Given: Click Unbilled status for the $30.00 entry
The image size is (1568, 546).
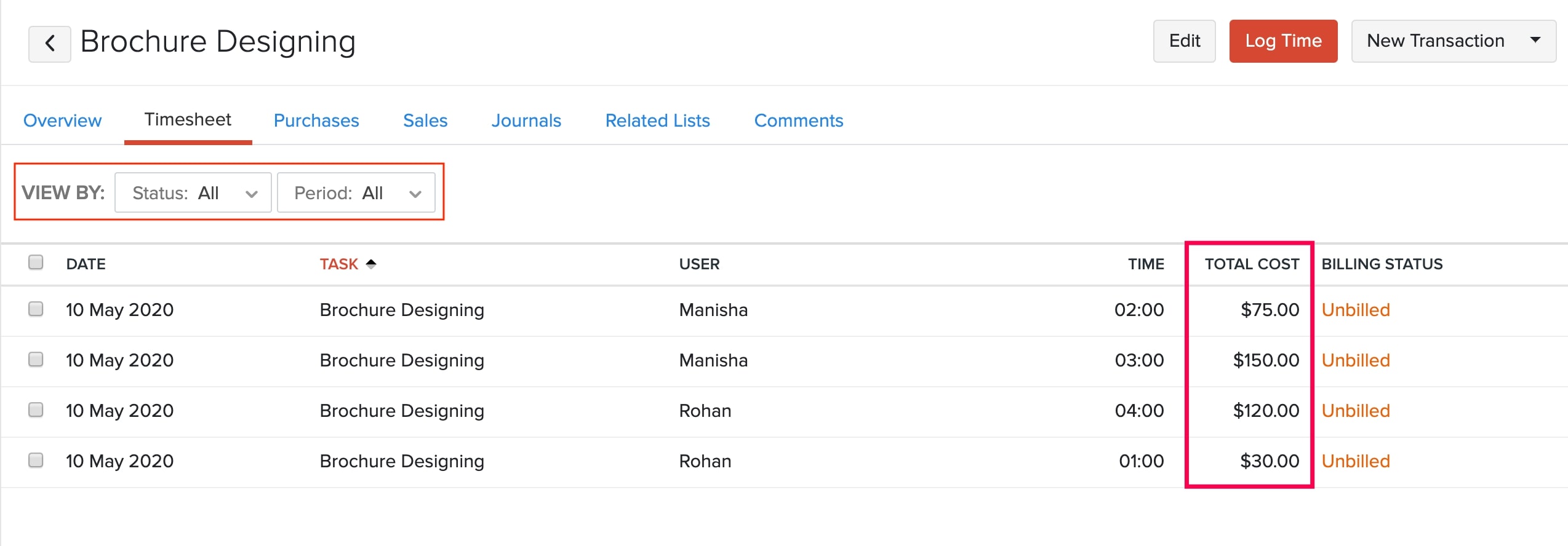Looking at the screenshot, I should [1356, 461].
